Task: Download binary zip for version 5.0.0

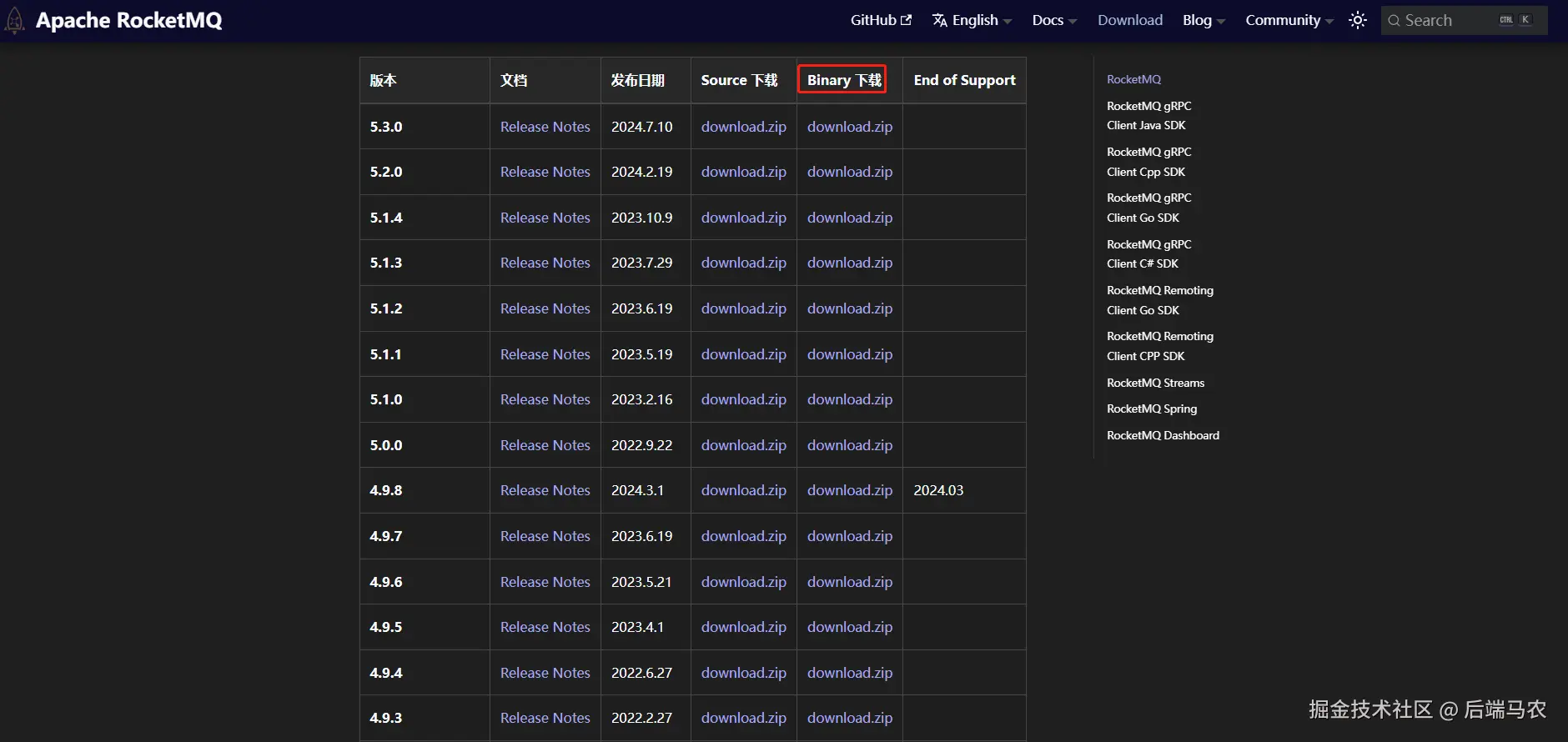Action: click(x=849, y=445)
